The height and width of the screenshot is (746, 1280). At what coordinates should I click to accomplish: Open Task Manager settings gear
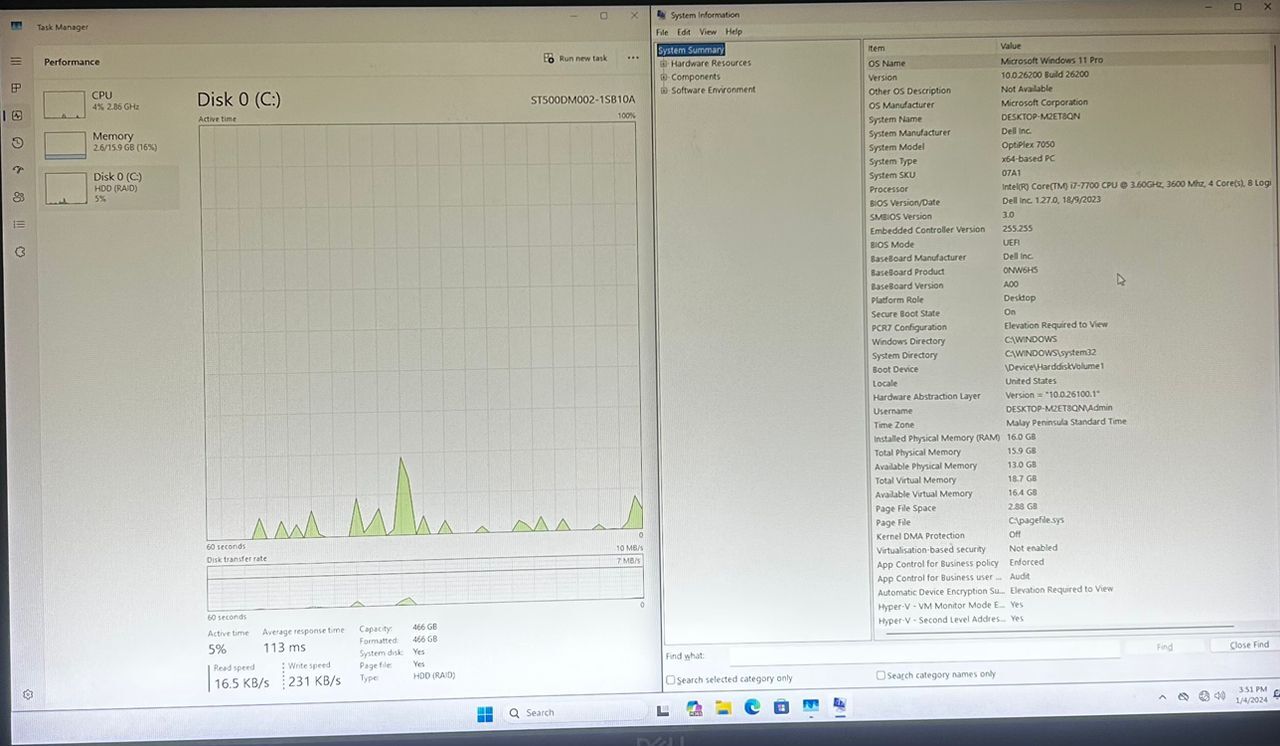click(27, 695)
